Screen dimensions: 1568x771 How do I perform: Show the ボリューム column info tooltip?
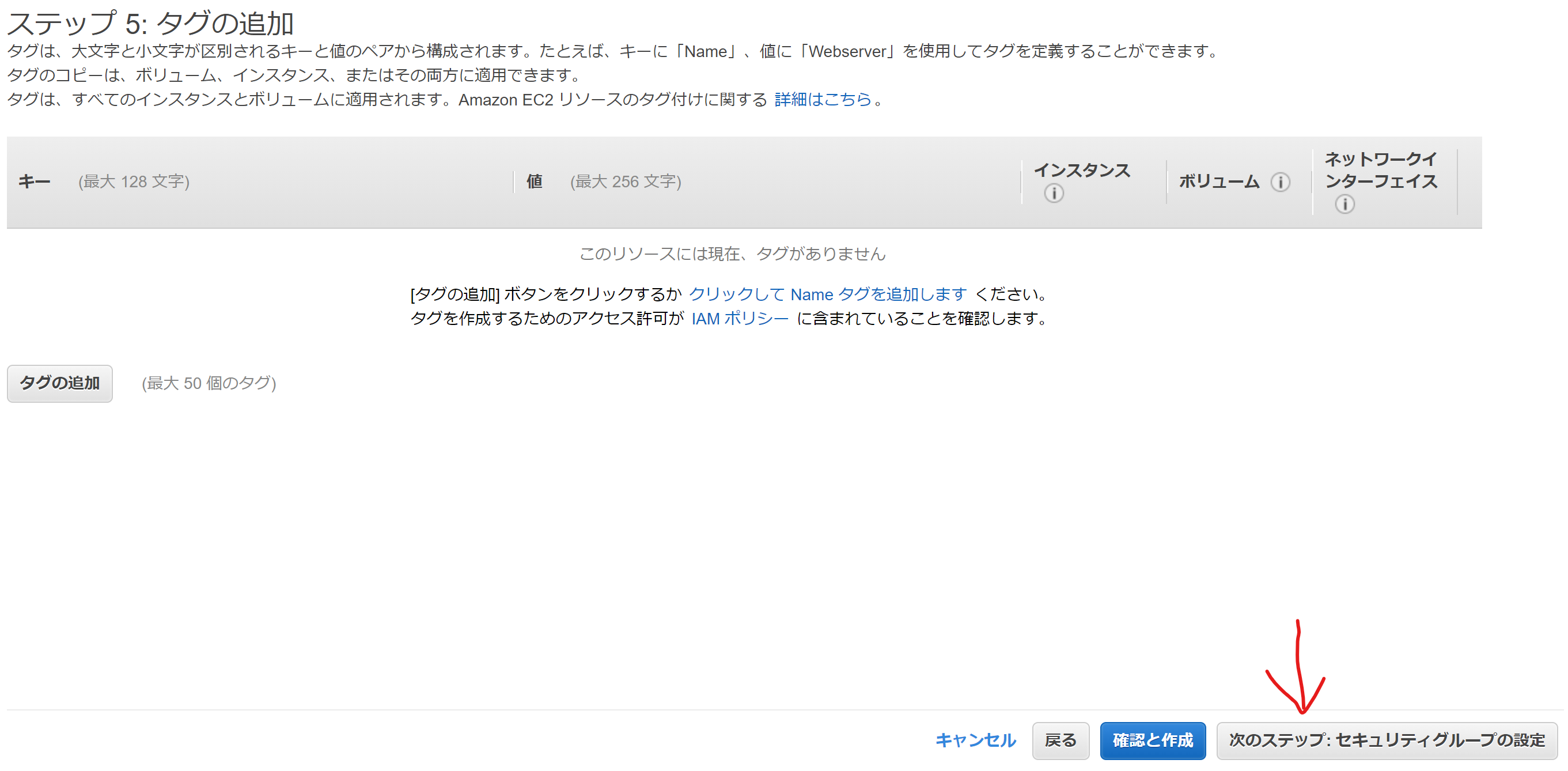point(1280,182)
